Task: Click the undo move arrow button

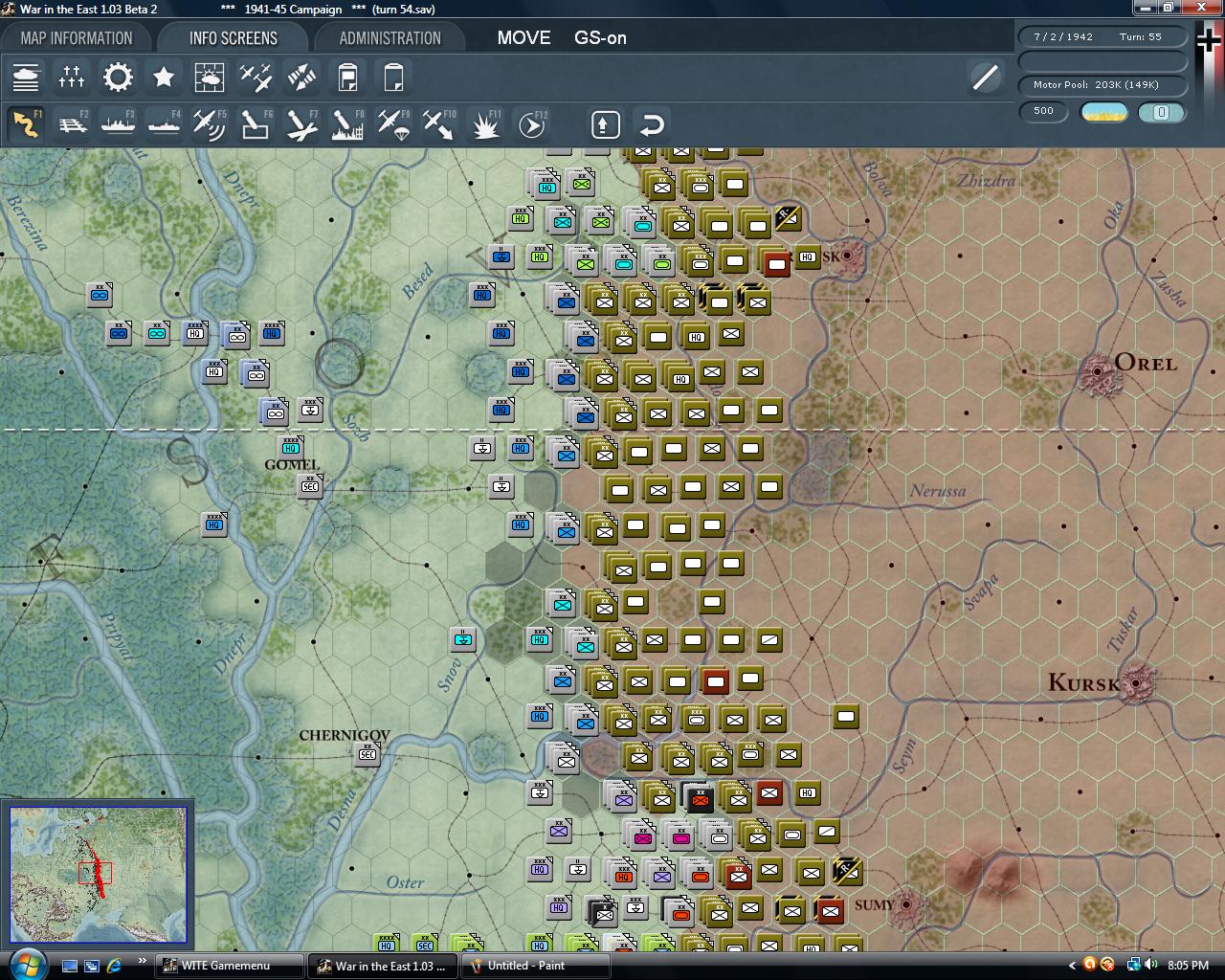Action: pos(652,124)
